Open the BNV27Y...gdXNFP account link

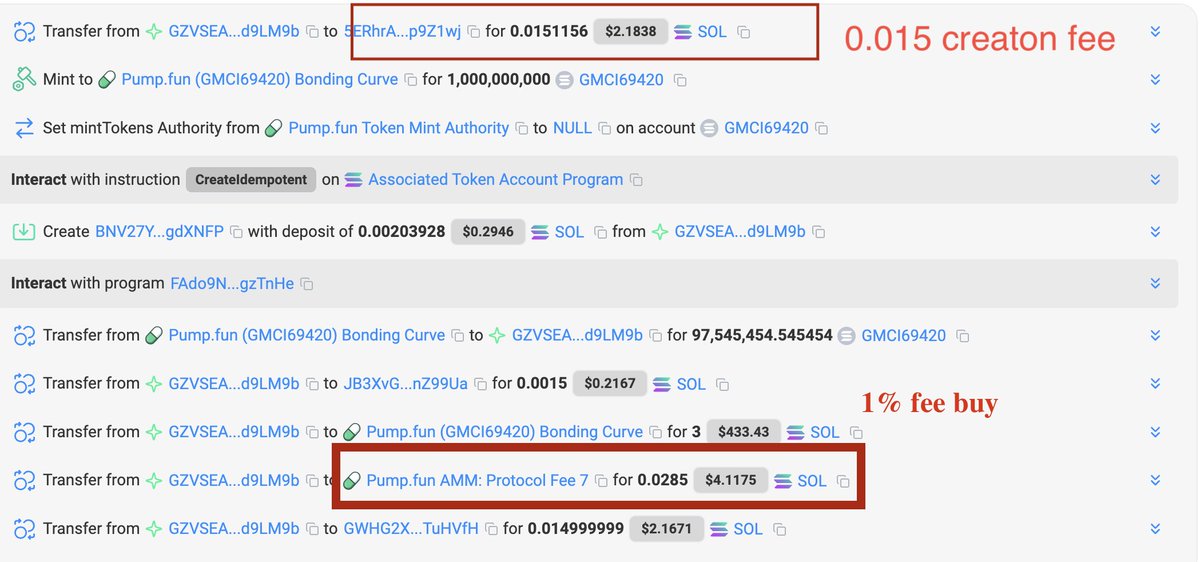pos(159,232)
